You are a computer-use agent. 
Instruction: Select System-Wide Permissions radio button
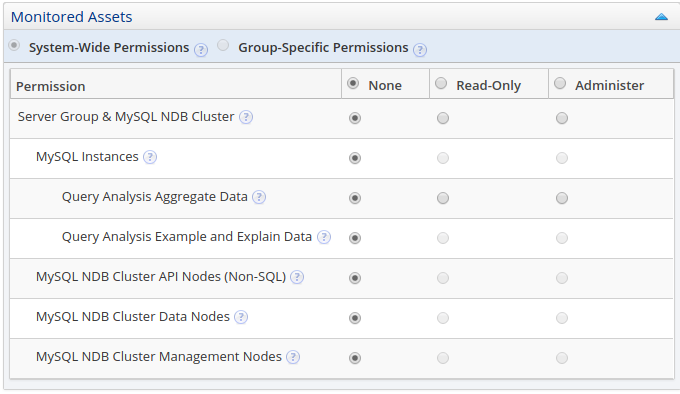14,45
